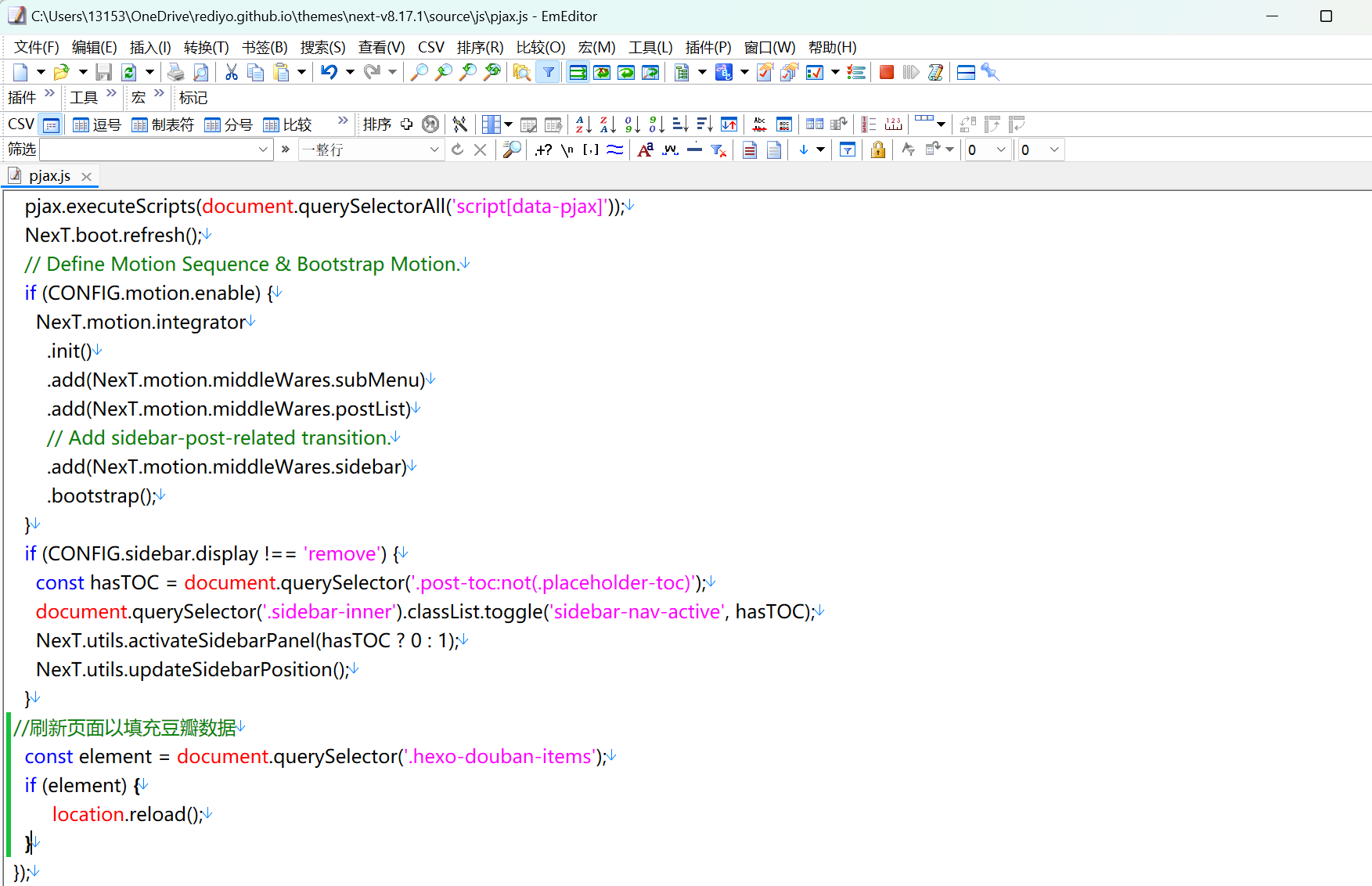The image size is (1372, 886).
Task: Open the 编辑(E) menu
Action: [95, 48]
